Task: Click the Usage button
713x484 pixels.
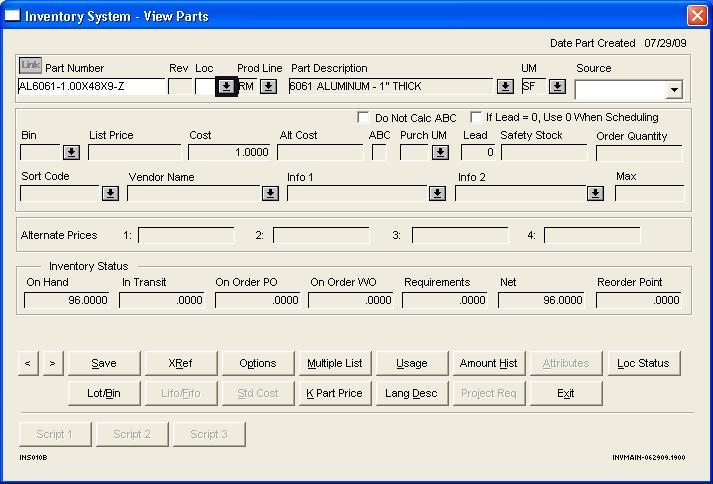Action: (412, 363)
